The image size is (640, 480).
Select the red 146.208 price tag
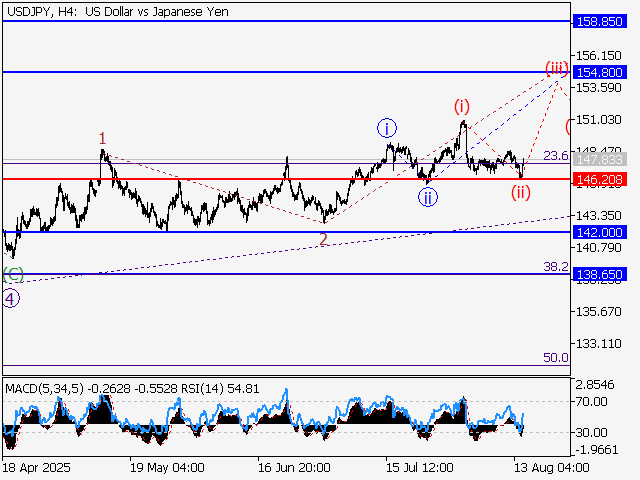click(x=600, y=179)
